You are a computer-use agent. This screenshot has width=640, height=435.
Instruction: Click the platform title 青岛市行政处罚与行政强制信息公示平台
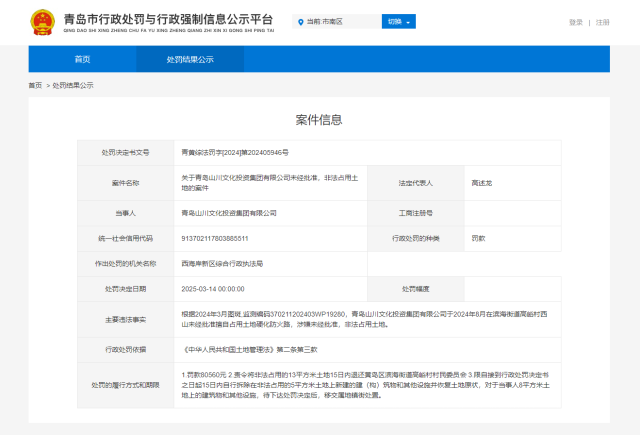click(x=166, y=20)
